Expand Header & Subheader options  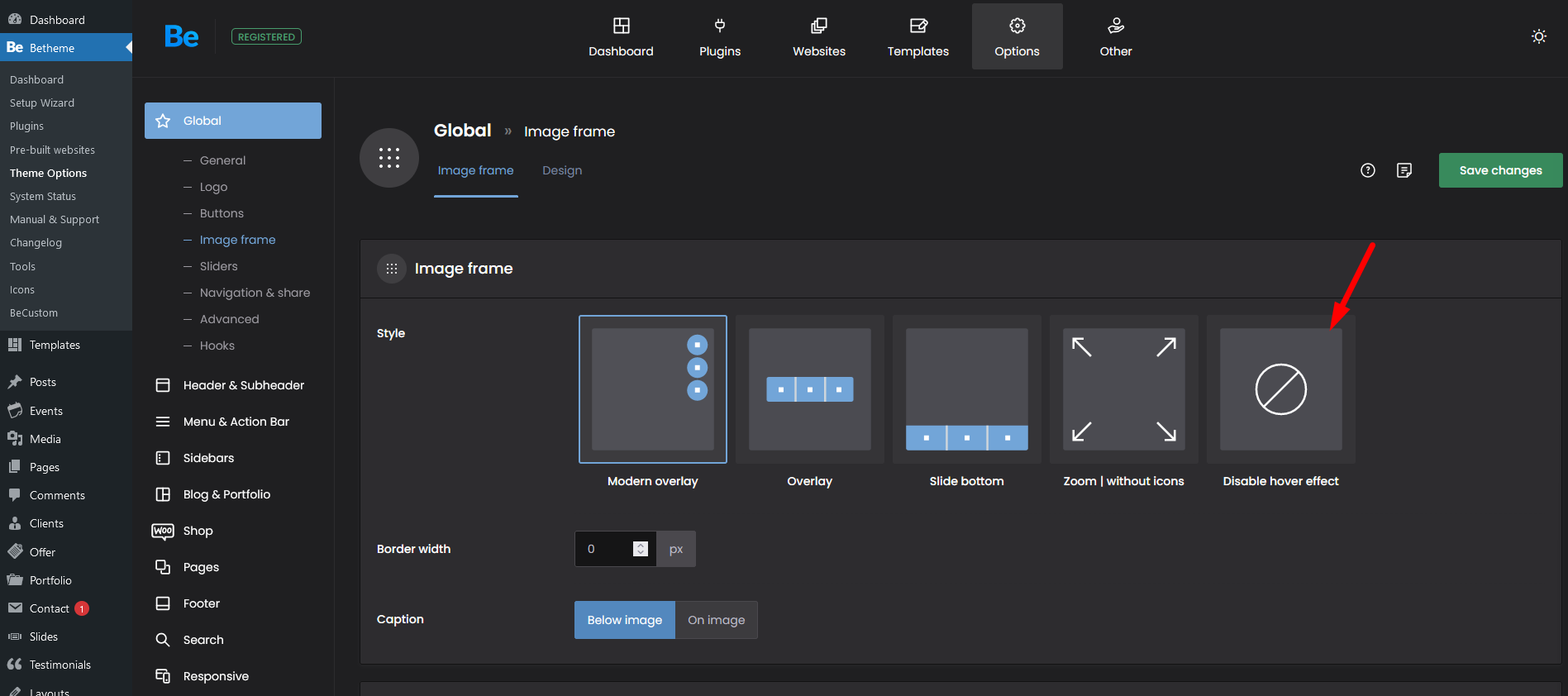pos(233,385)
